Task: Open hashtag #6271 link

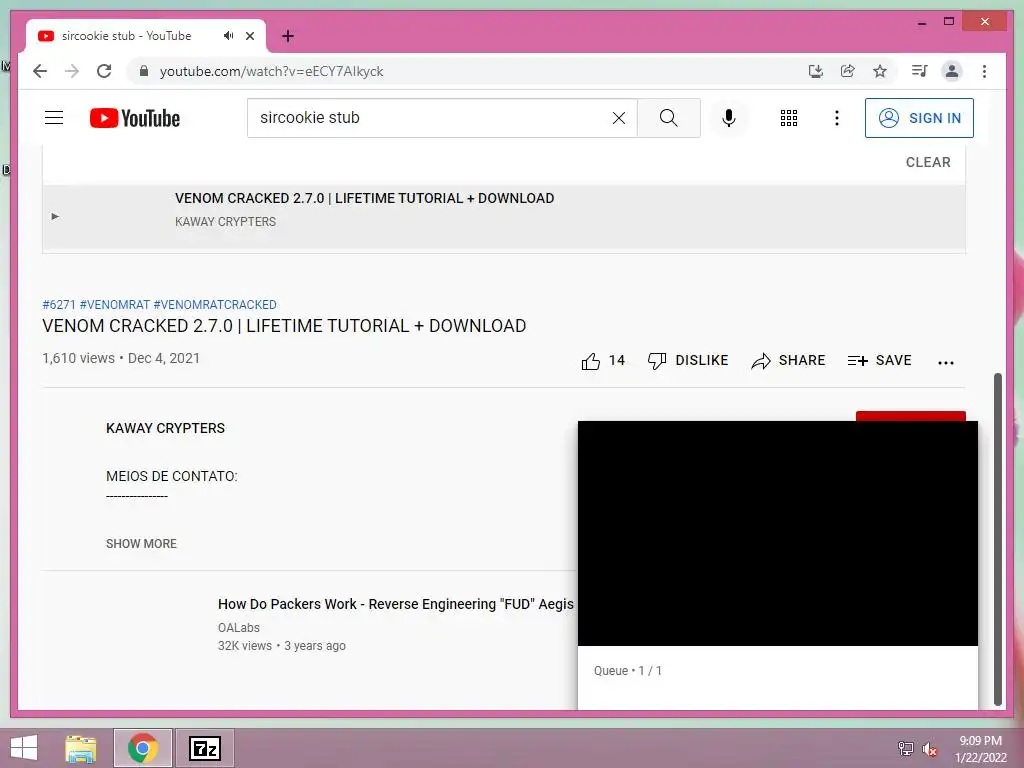Action: [59, 304]
